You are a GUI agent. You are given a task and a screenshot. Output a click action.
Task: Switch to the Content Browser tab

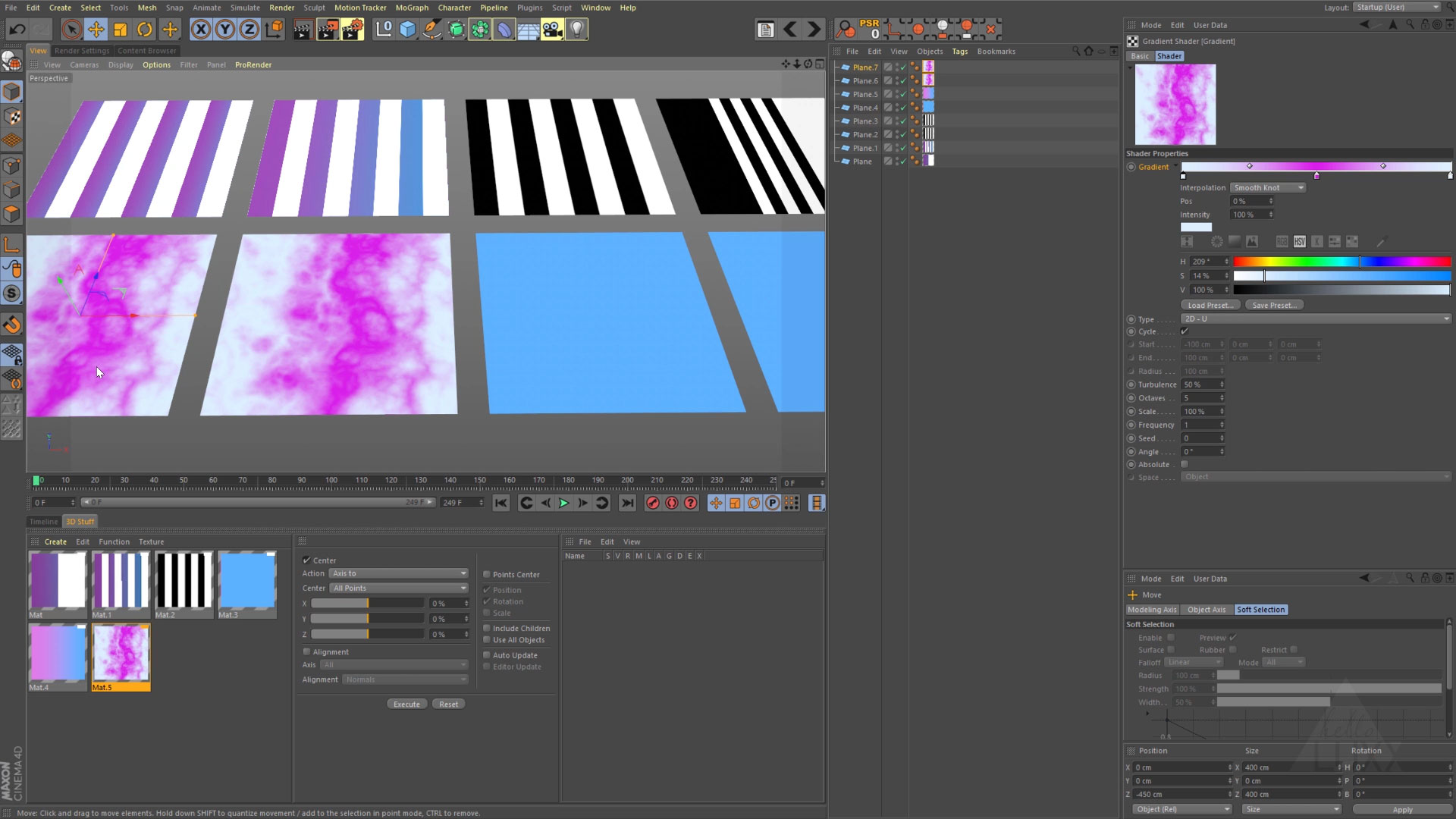point(146,51)
